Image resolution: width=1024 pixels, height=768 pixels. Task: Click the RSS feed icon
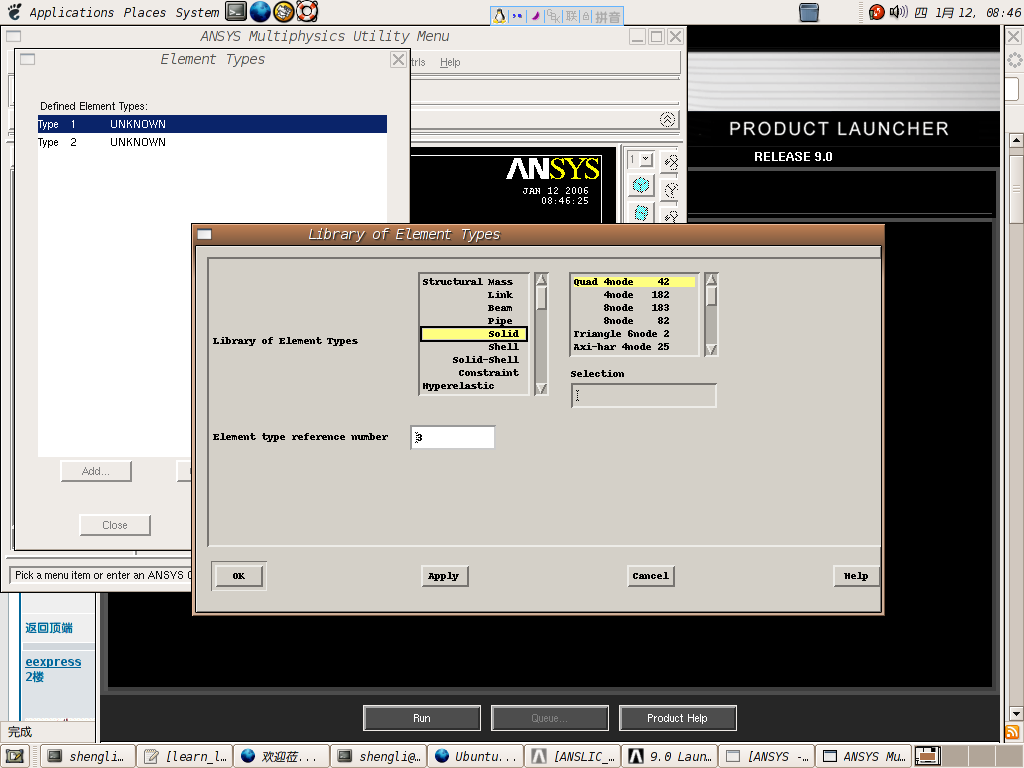coord(1012,732)
